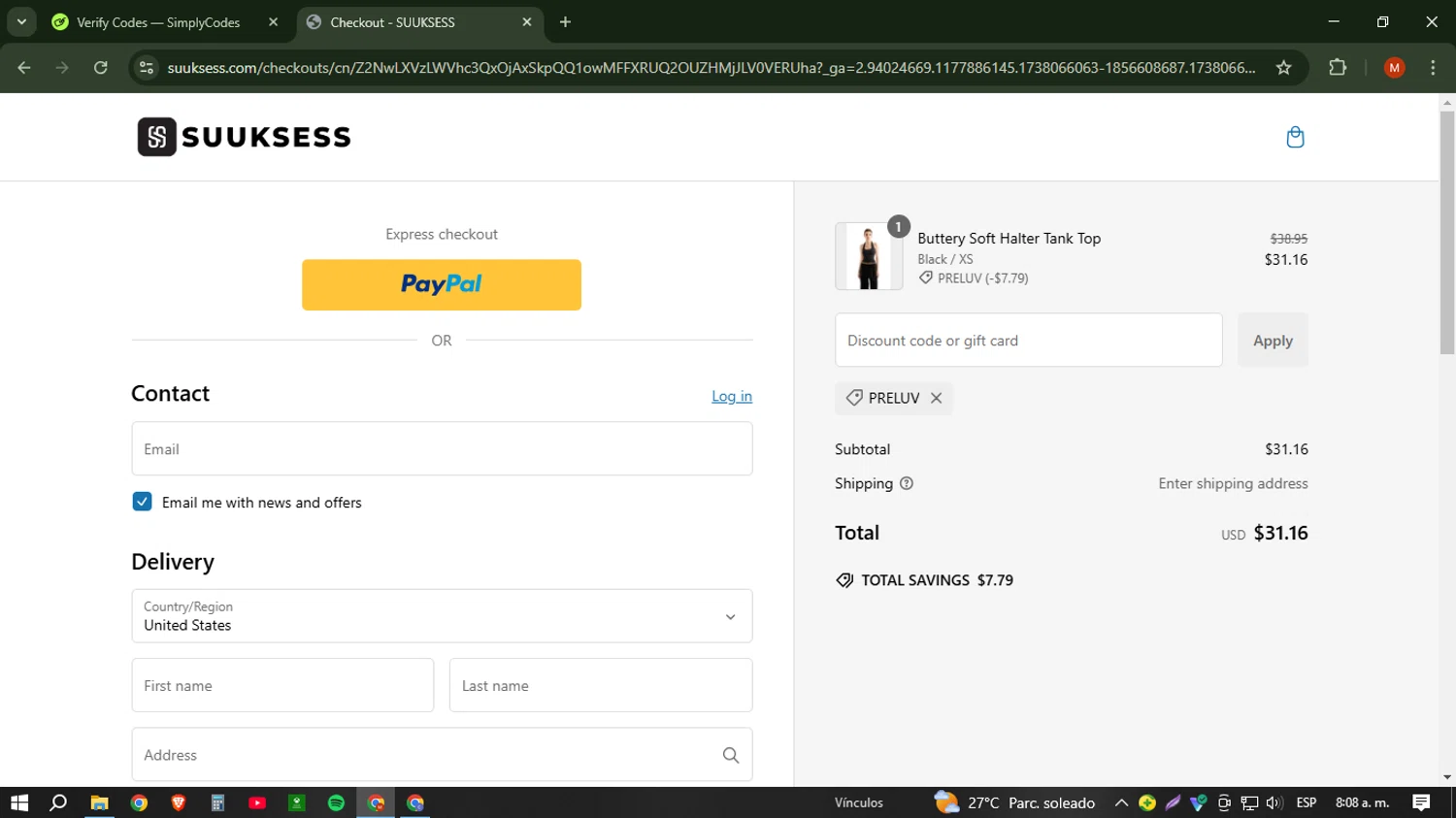This screenshot has width=1456, height=818.
Task: Open YouTube app in taskbar
Action: (x=257, y=802)
